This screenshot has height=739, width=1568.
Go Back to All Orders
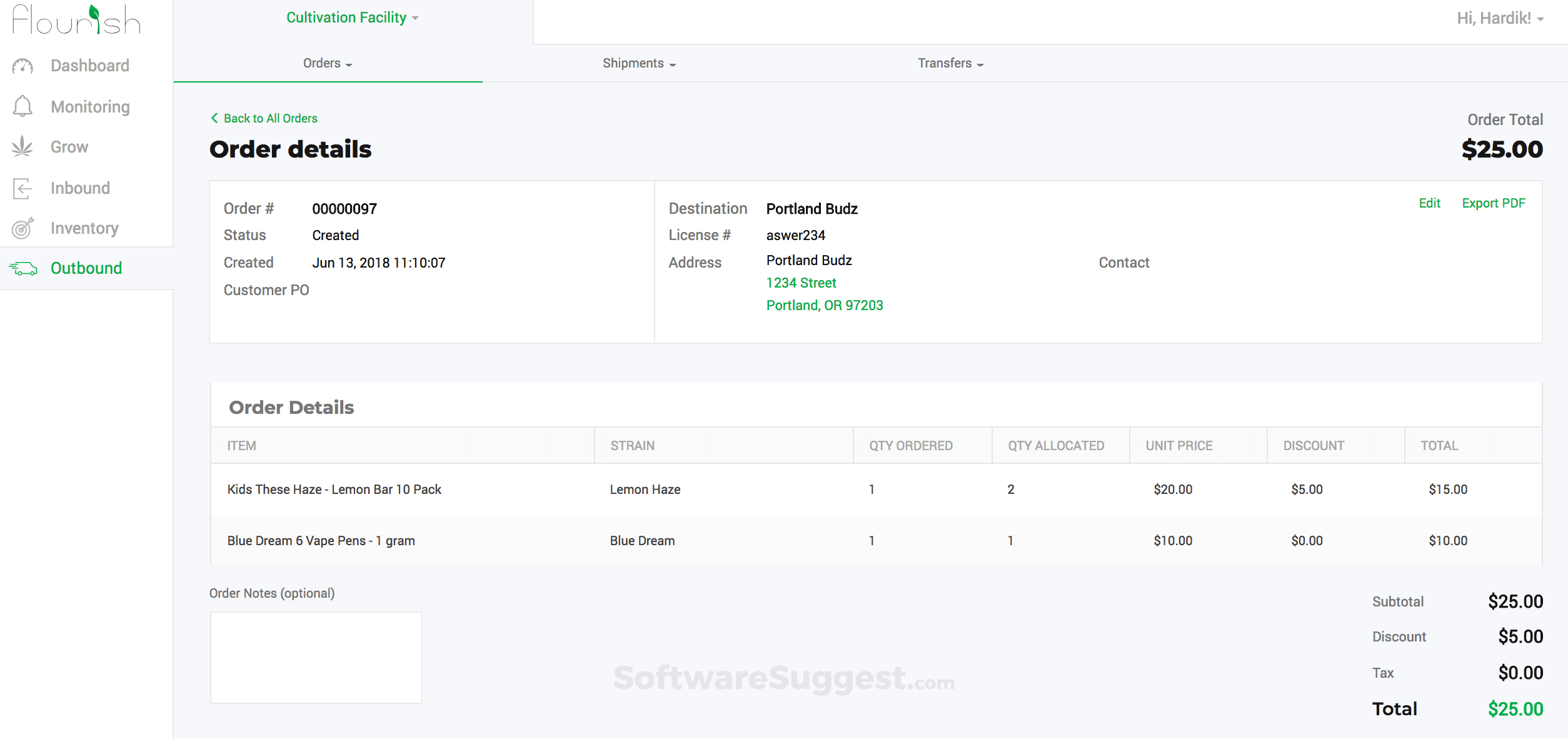pos(271,118)
